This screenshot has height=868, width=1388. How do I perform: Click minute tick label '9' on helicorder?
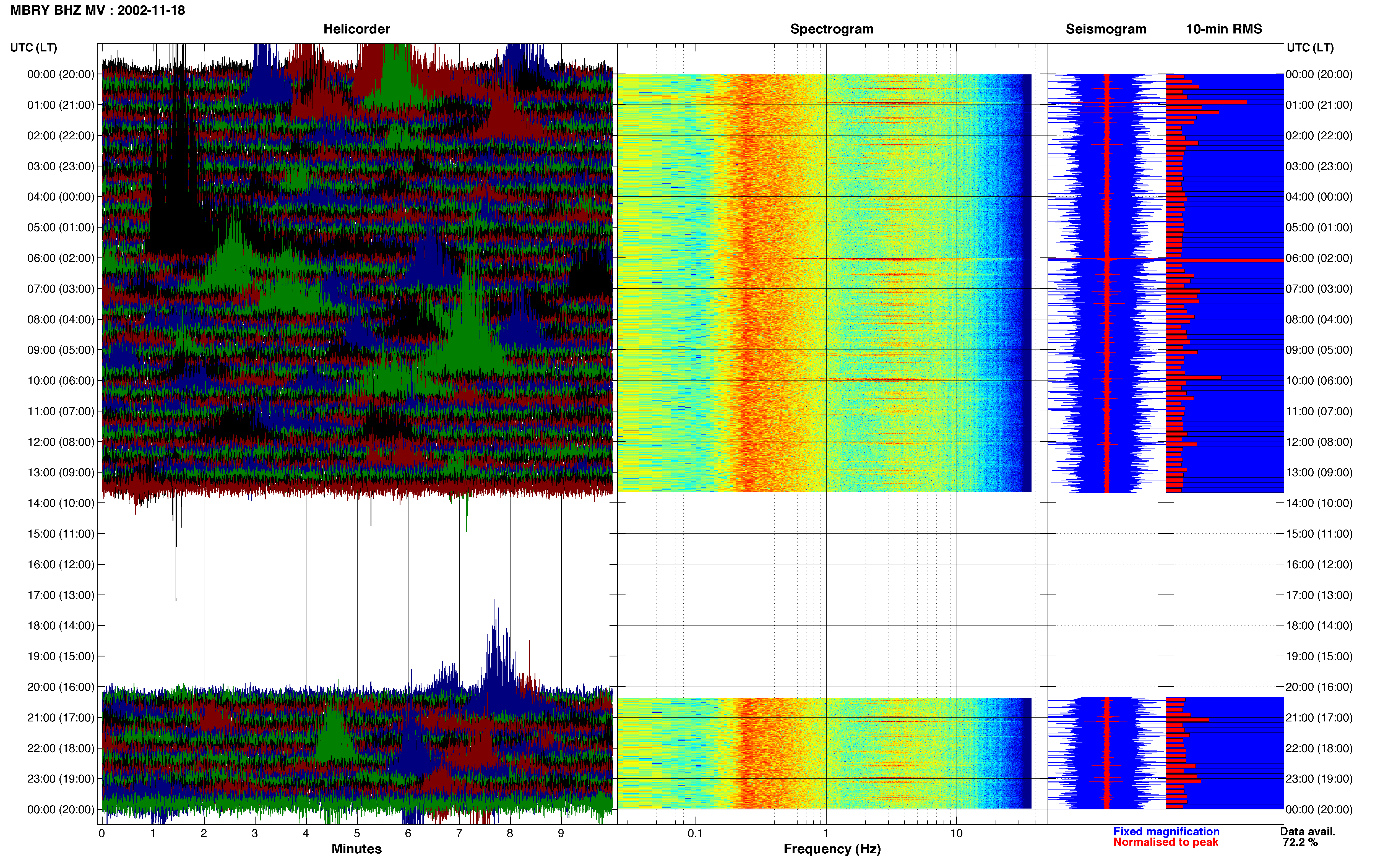561,833
